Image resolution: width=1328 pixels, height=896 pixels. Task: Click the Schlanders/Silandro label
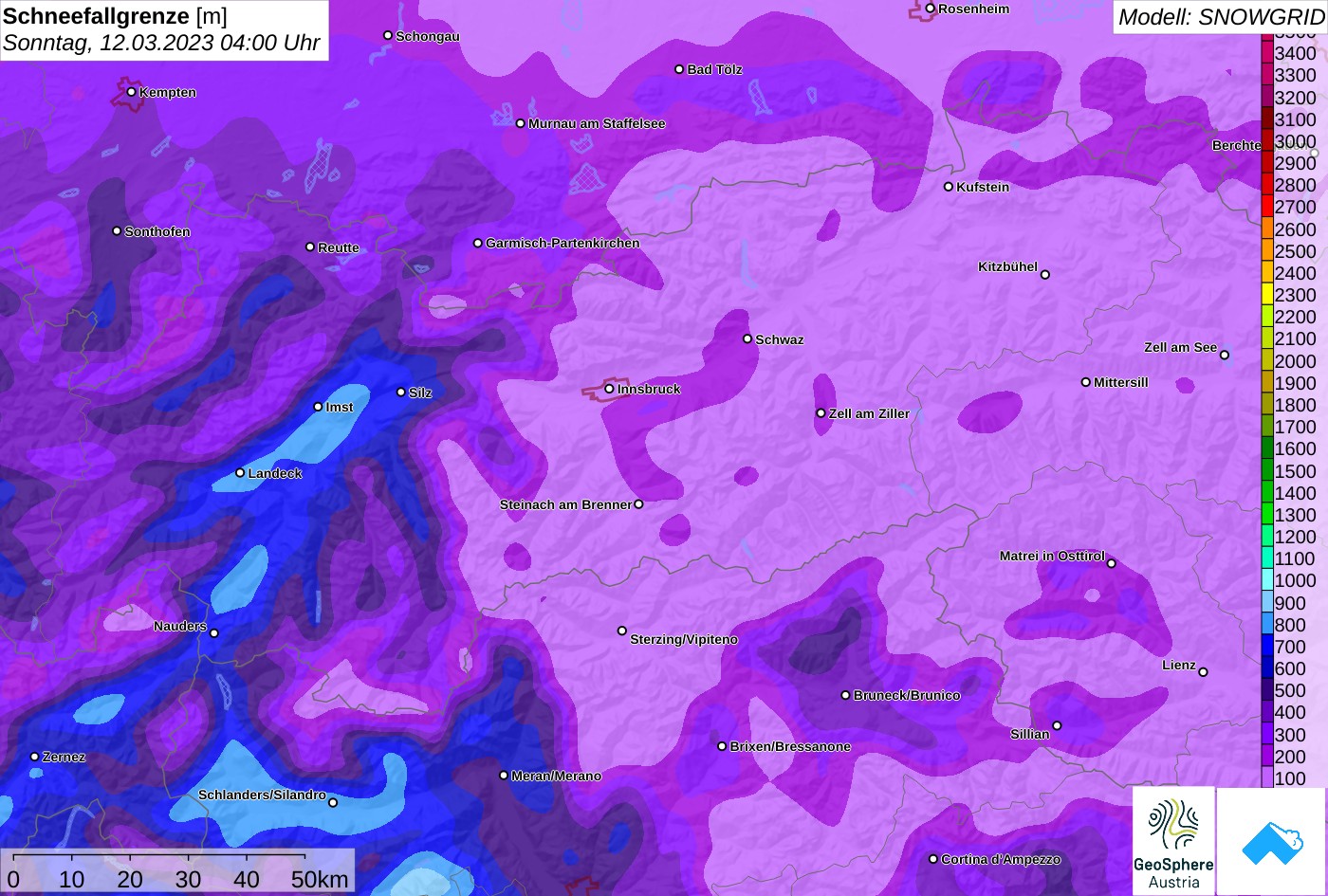tap(262, 795)
